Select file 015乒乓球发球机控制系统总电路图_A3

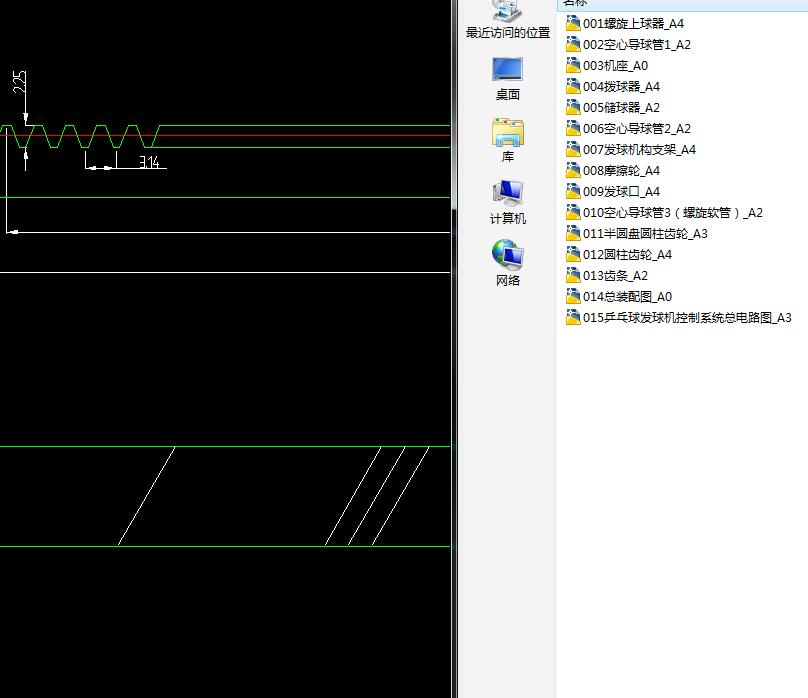click(x=679, y=318)
